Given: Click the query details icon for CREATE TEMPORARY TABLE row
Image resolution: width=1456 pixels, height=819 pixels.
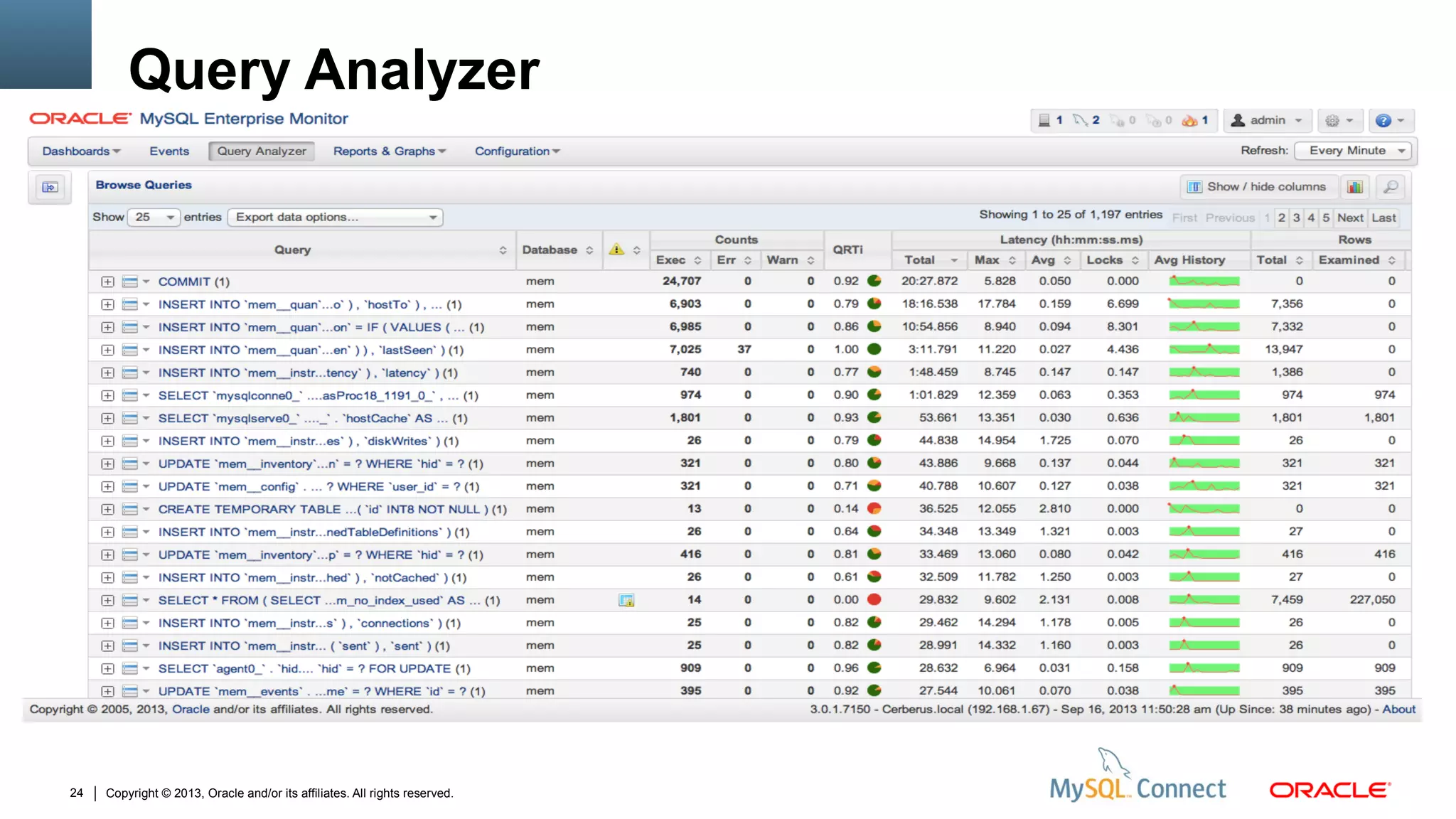Looking at the screenshot, I should (130, 510).
